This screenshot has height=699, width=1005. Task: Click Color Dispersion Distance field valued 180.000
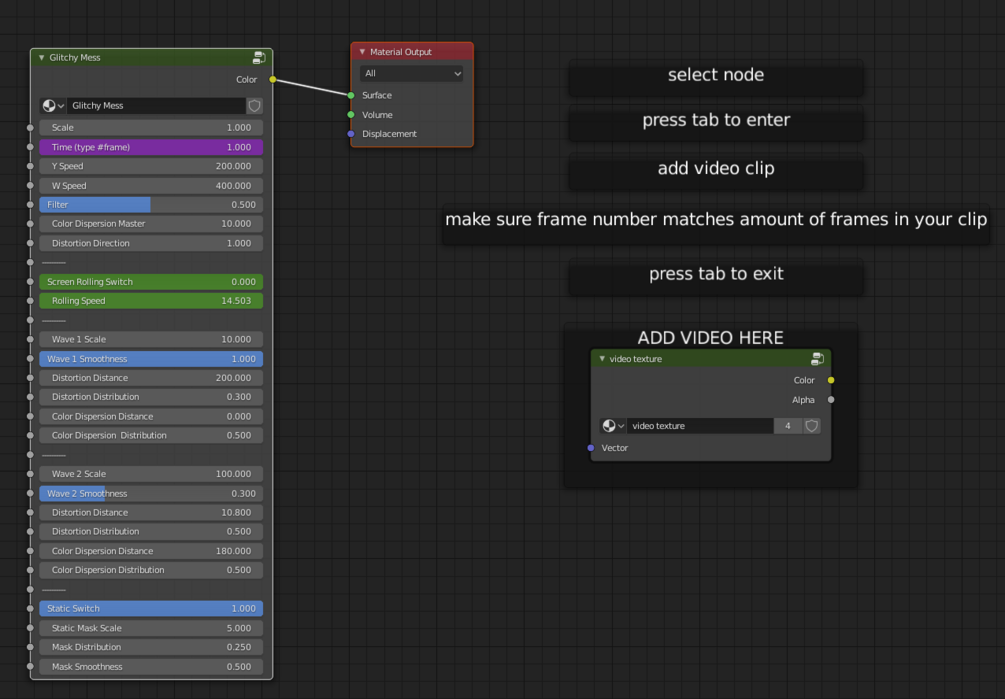click(x=151, y=550)
